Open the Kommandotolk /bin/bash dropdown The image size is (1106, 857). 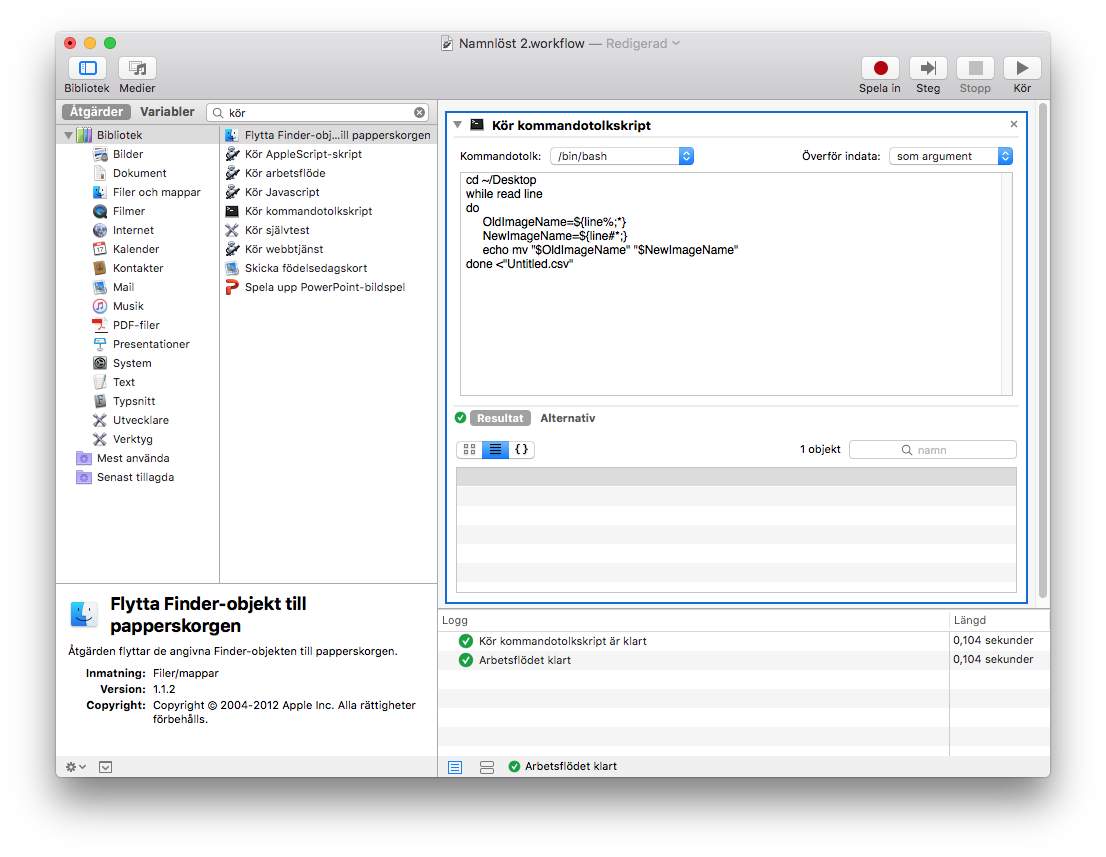click(621, 156)
